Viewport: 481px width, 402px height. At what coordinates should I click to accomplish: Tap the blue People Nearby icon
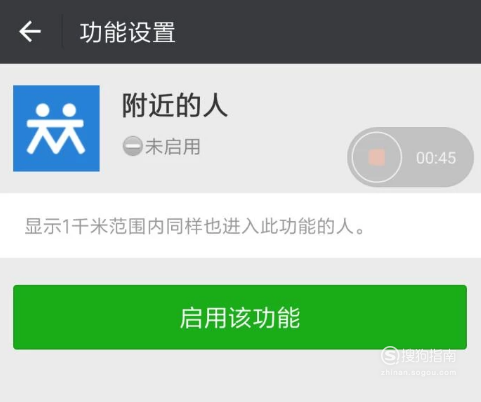(56, 128)
